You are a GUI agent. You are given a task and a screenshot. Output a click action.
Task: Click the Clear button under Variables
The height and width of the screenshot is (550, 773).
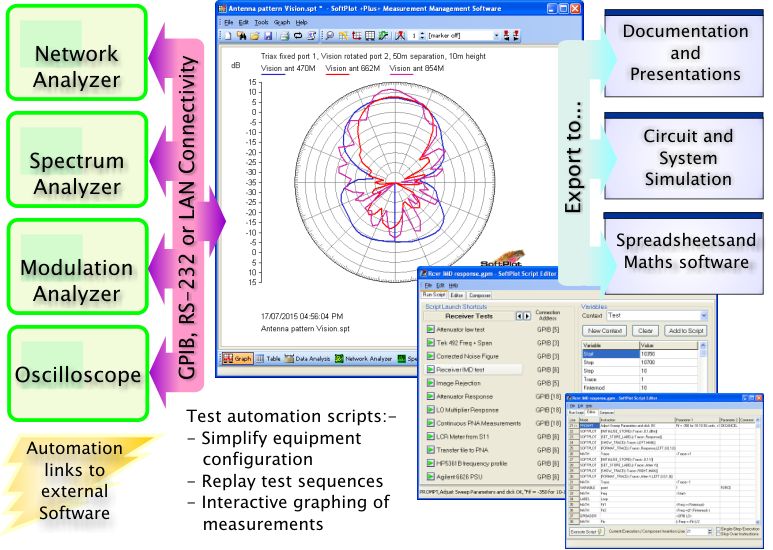pos(645,331)
